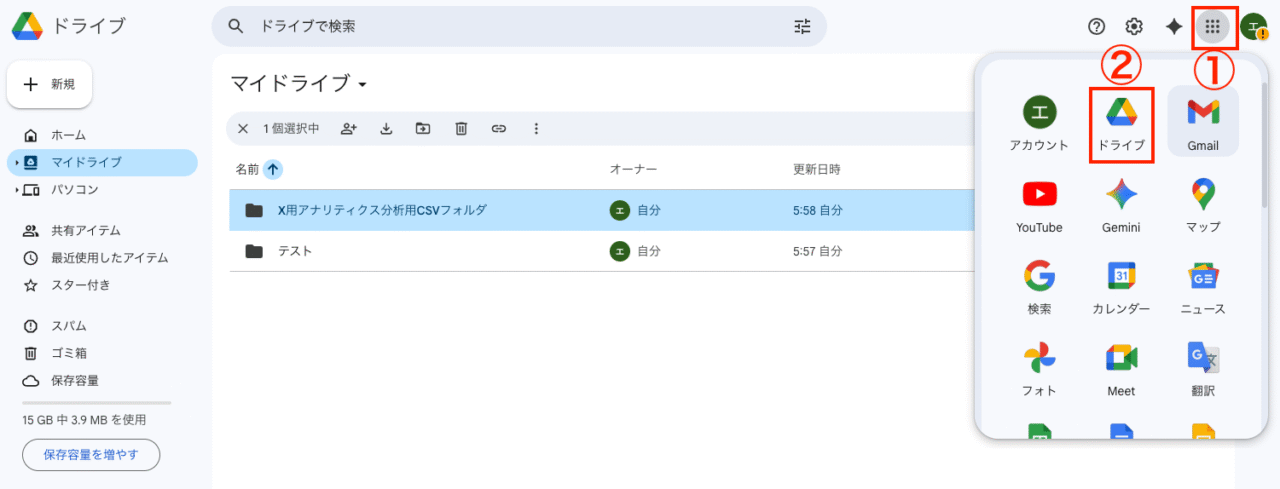The width and height of the screenshot is (1280, 489).
Task: Open search filter options in search bar
Action: pyautogui.click(x=802, y=27)
